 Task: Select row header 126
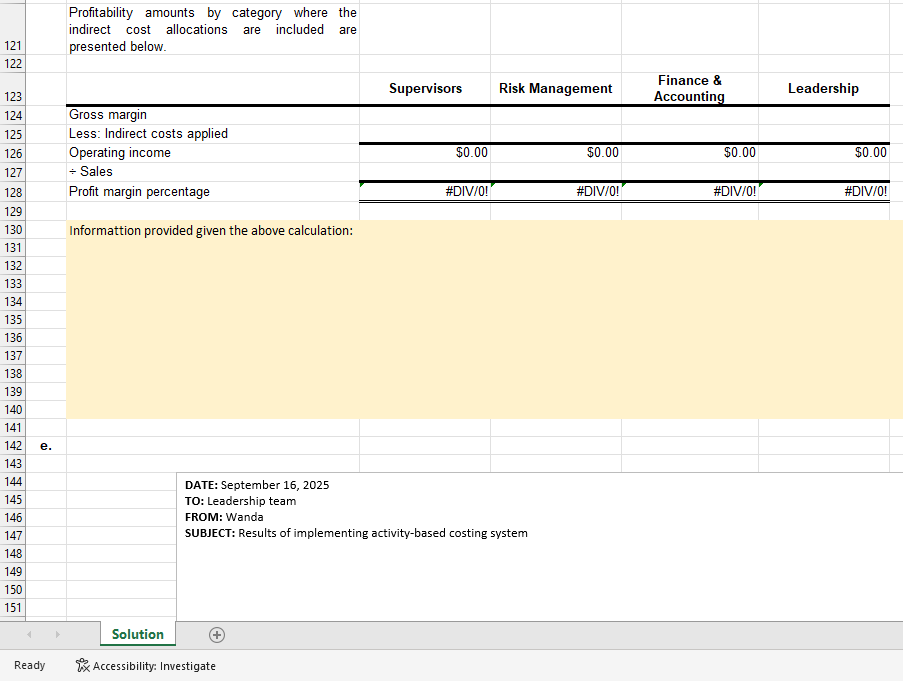pyautogui.click(x=13, y=153)
